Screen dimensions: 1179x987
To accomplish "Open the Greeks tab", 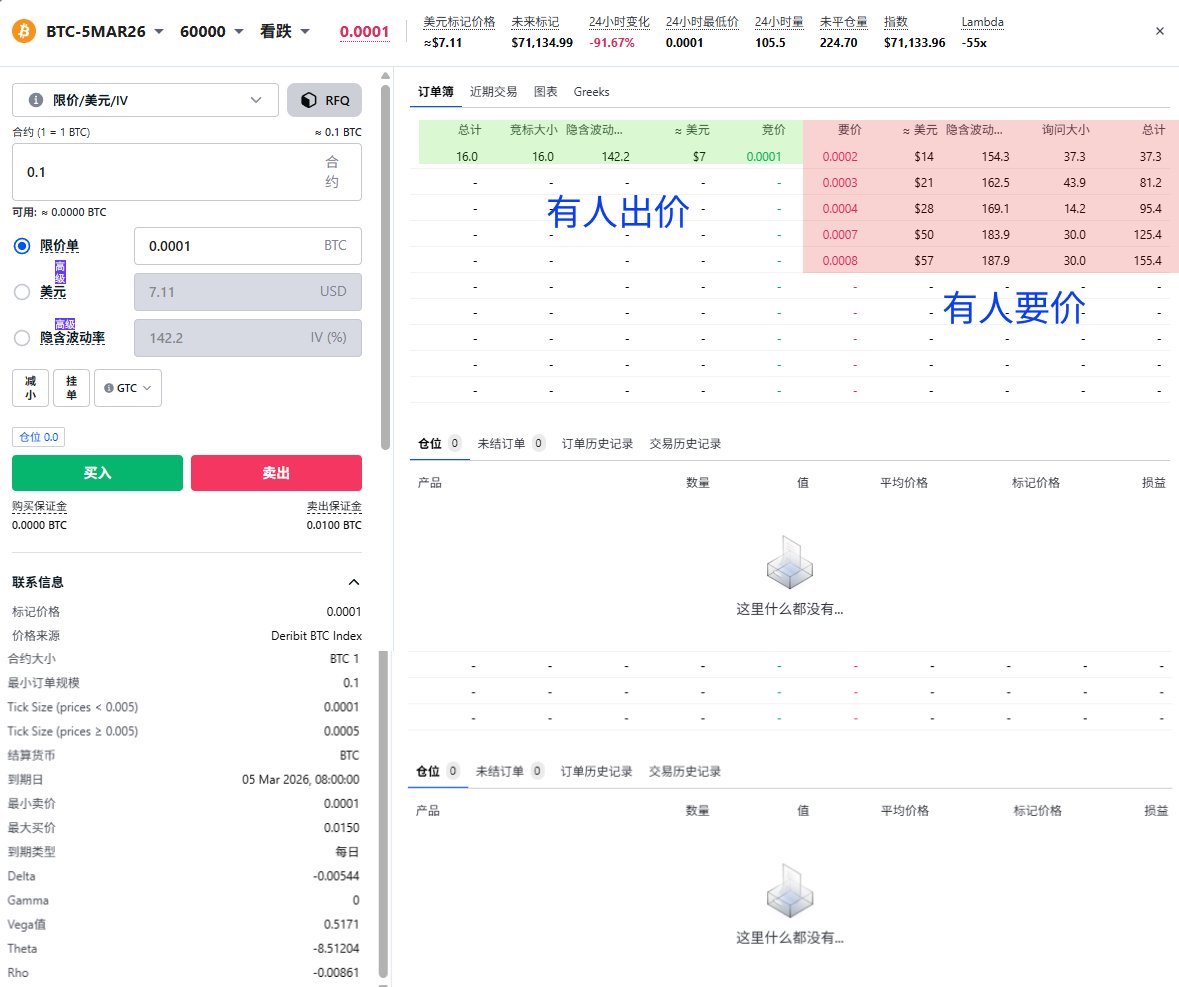I will [x=591, y=92].
